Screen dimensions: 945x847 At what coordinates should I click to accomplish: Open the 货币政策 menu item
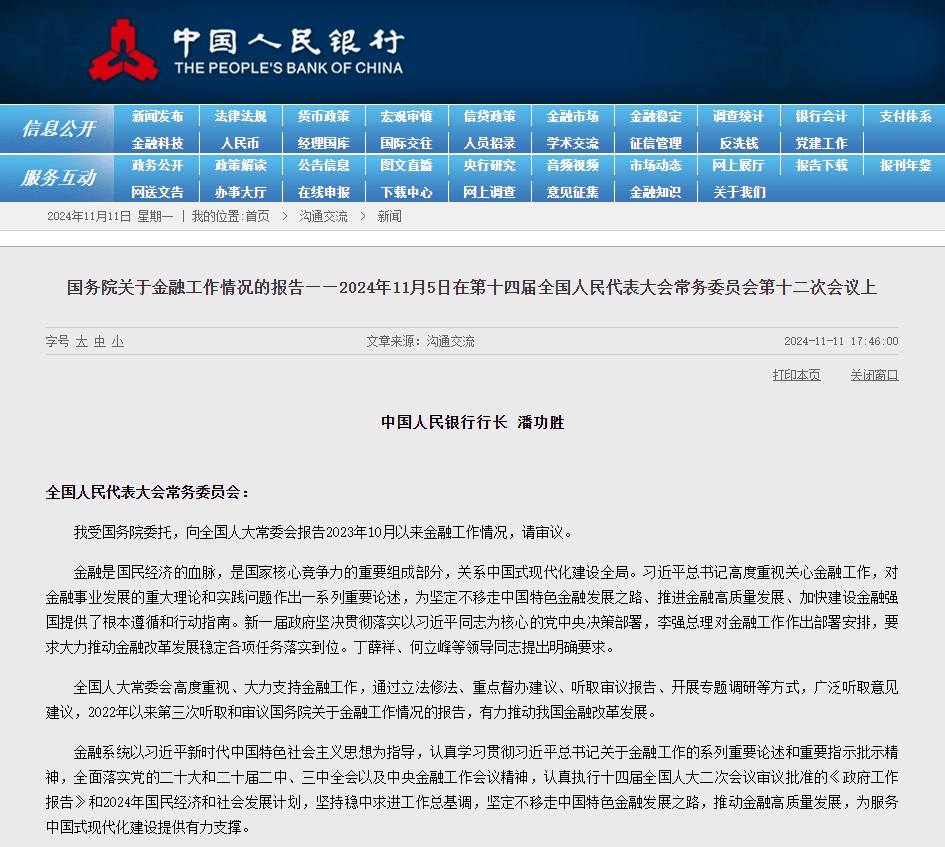tap(326, 116)
